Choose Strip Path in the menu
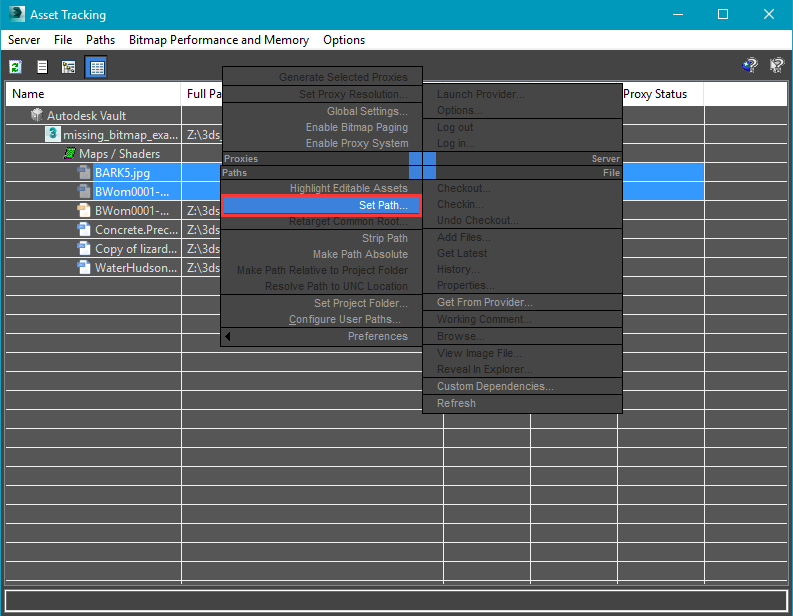 click(x=384, y=238)
